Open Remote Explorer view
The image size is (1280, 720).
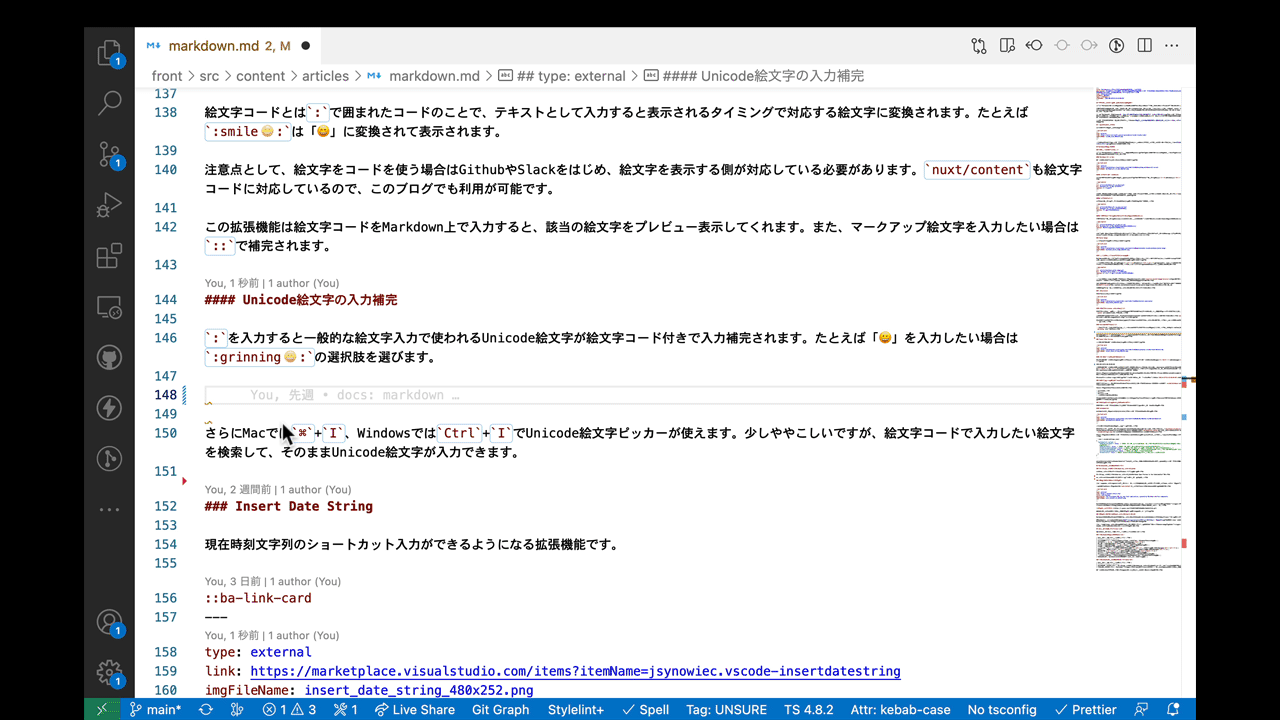pyautogui.click(x=109, y=306)
